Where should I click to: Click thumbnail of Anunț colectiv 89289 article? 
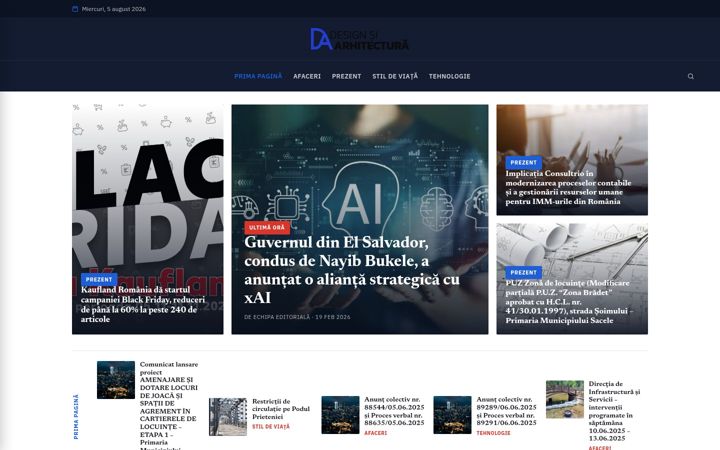[452, 415]
